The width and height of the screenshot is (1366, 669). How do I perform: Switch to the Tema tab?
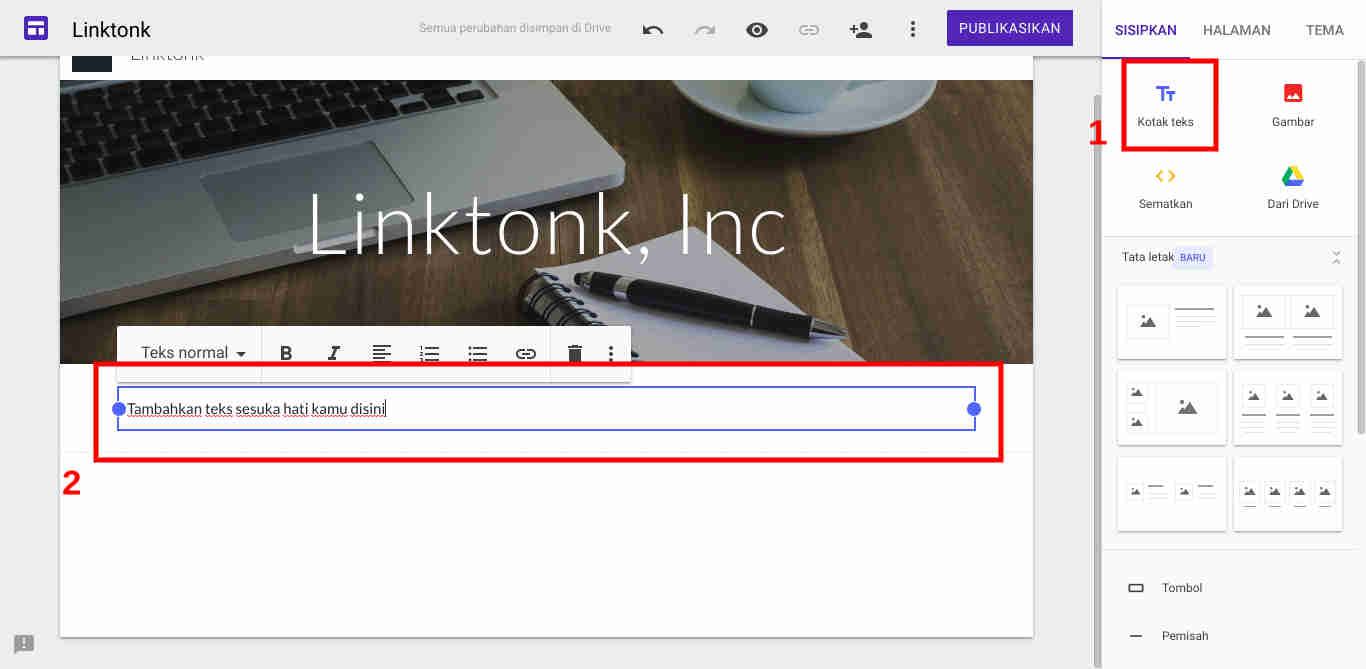[x=1325, y=30]
